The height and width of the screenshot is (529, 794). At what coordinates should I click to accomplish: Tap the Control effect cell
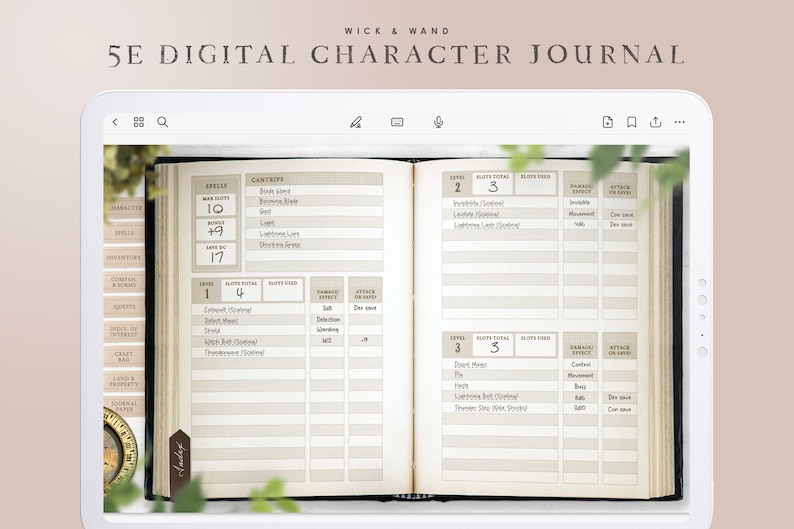coord(580,364)
